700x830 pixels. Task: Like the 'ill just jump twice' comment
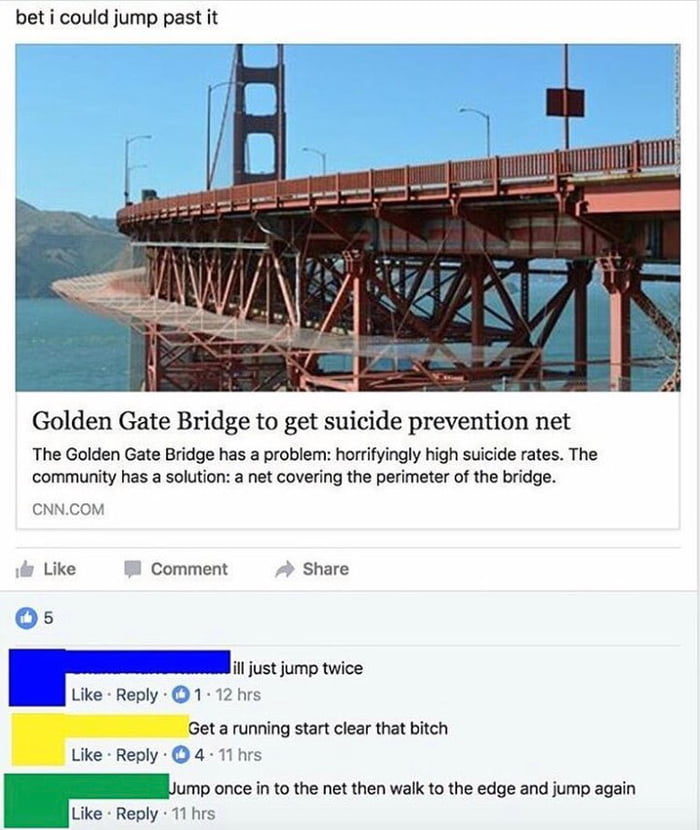tap(87, 694)
